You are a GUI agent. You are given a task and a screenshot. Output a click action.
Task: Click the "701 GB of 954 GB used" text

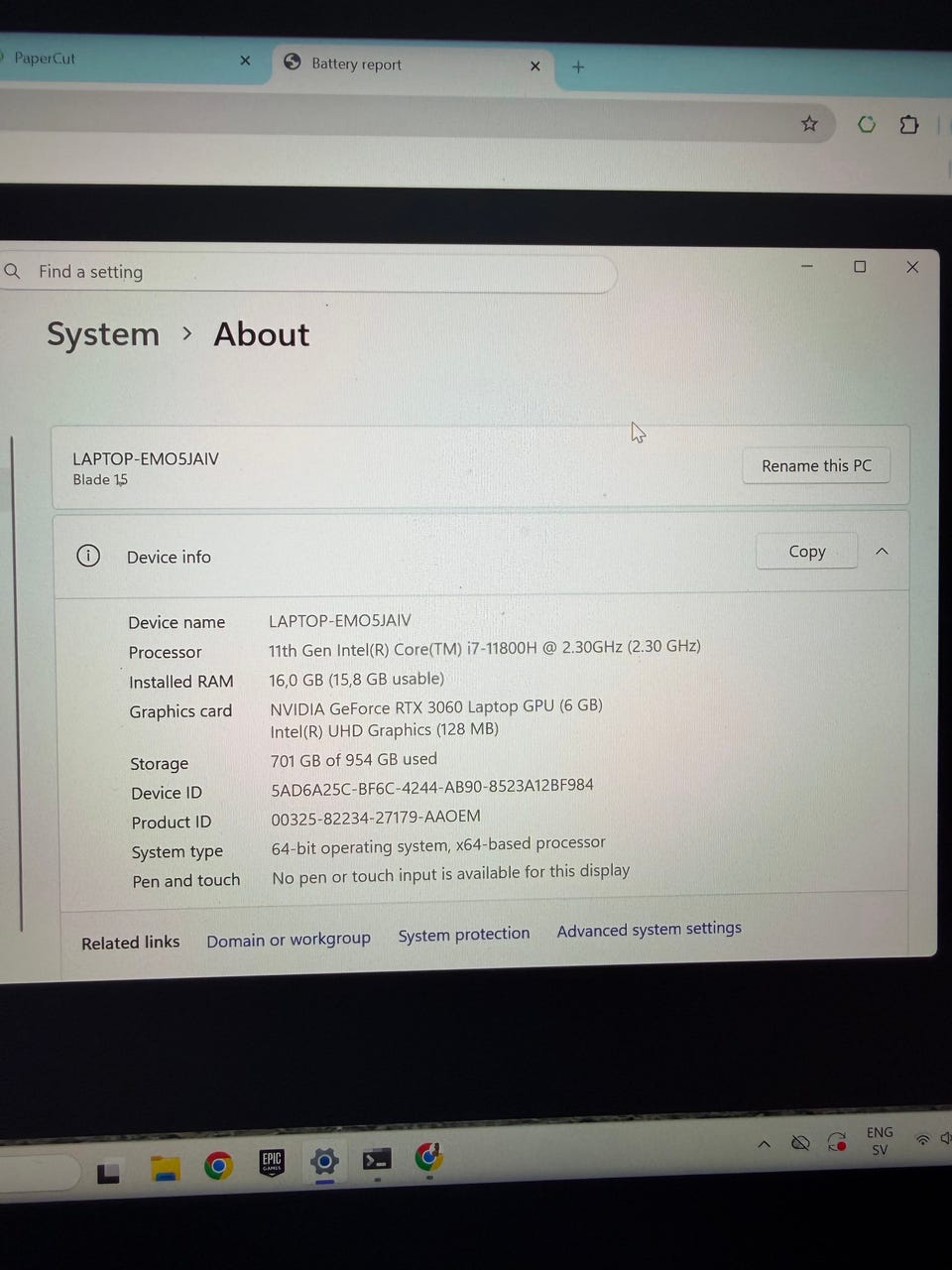354,760
